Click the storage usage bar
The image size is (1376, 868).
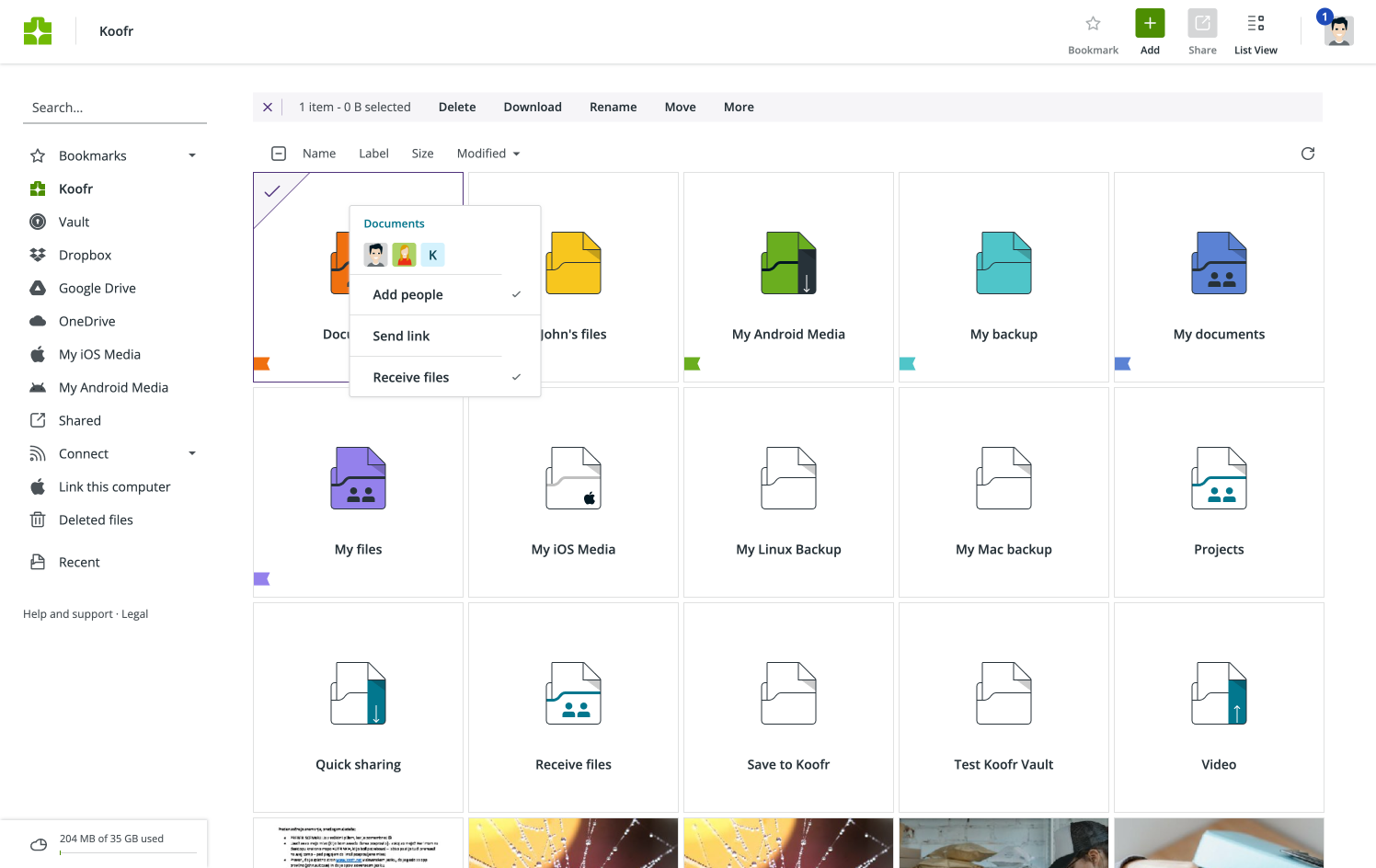128,853
